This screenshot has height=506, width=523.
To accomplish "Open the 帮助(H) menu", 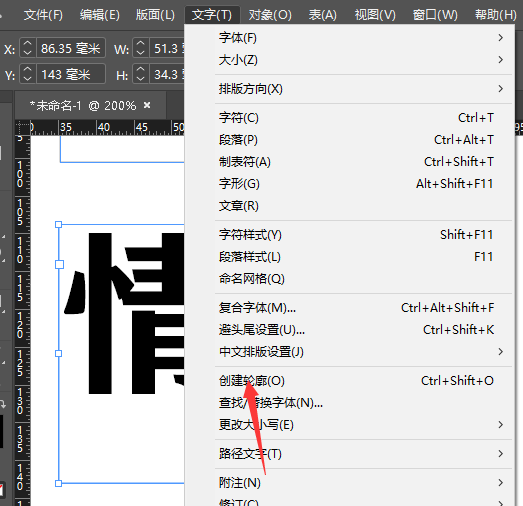I will point(495,15).
